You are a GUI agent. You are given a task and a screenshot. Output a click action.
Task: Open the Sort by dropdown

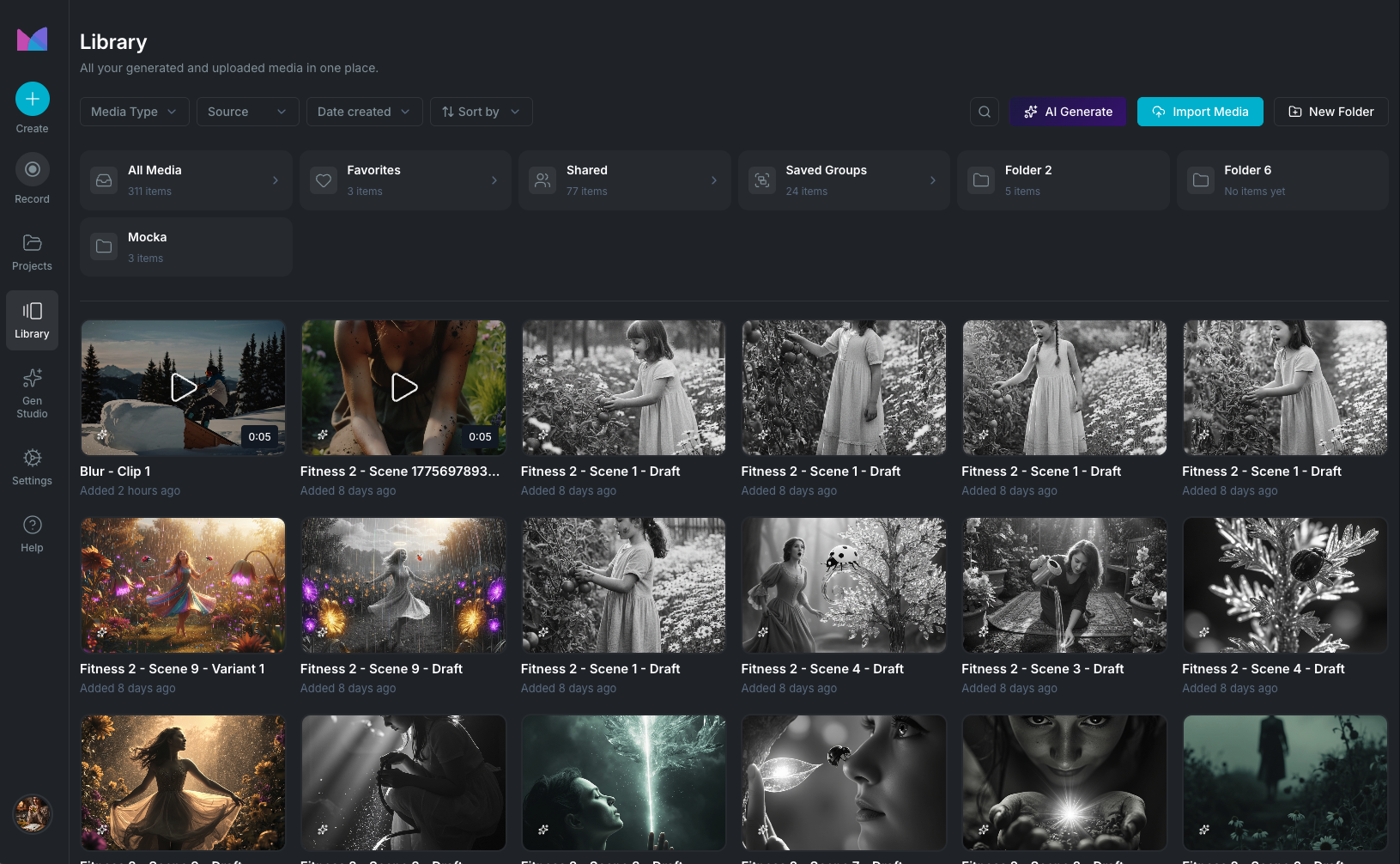click(x=481, y=112)
